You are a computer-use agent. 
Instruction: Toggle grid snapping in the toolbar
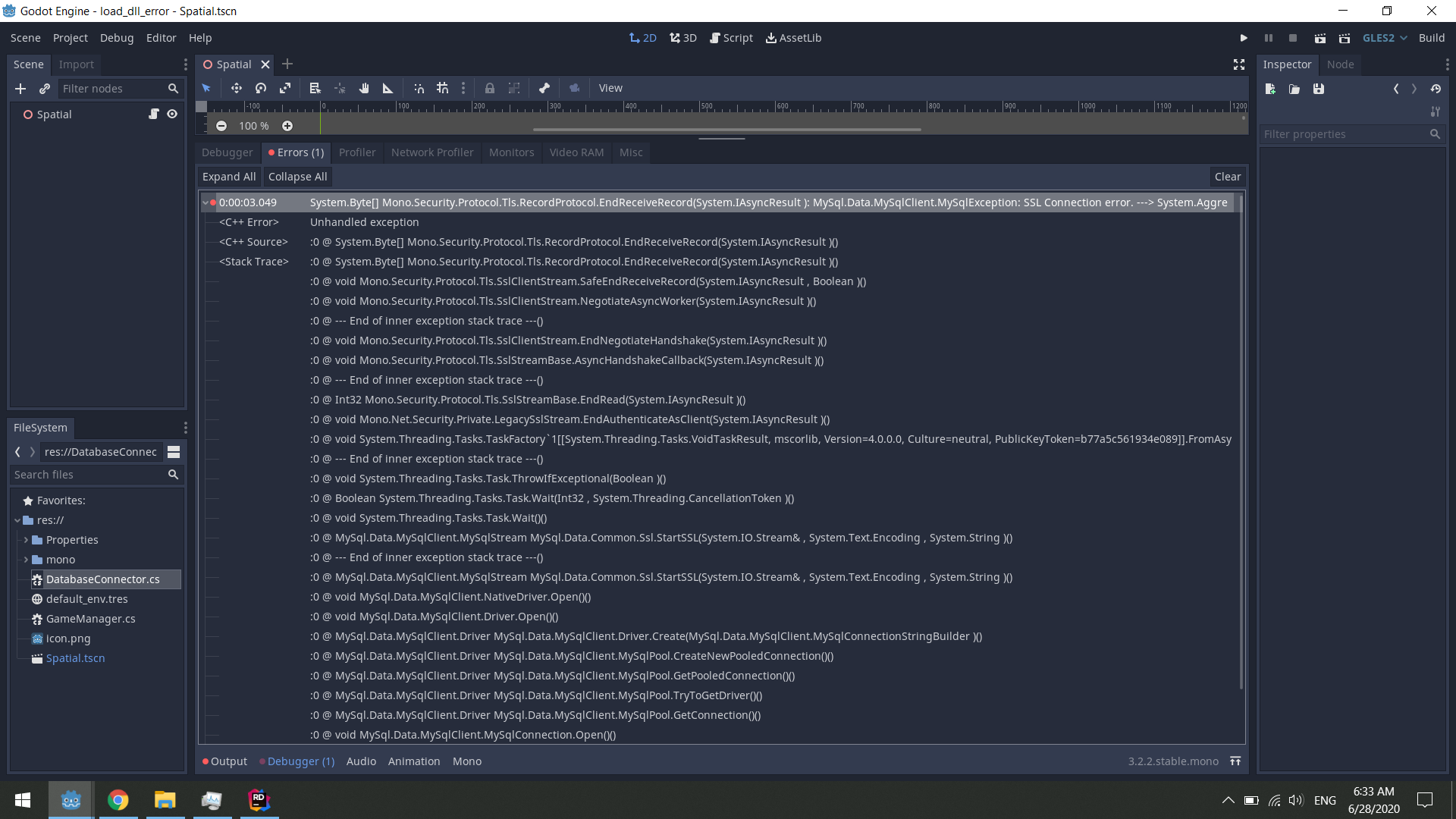(443, 88)
